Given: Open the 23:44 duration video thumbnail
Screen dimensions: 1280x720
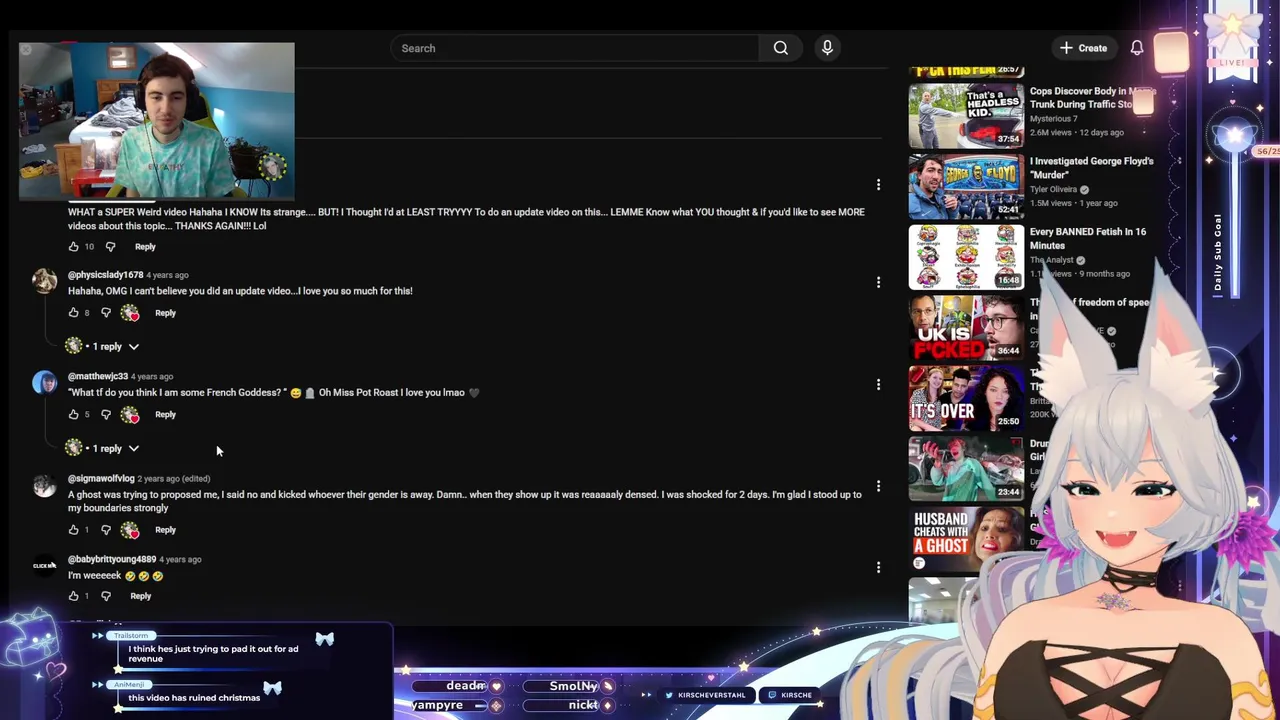Looking at the screenshot, I should point(966,468).
